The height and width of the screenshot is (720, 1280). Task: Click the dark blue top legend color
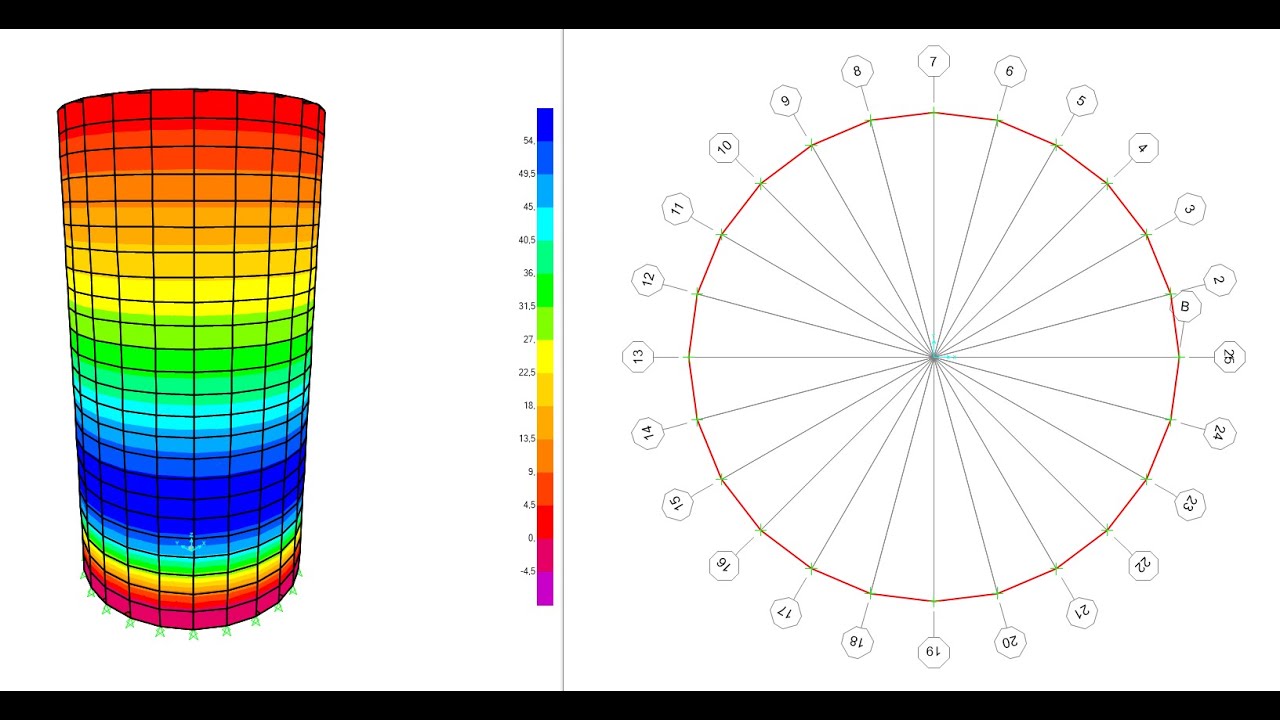click(x=545, y=124)
